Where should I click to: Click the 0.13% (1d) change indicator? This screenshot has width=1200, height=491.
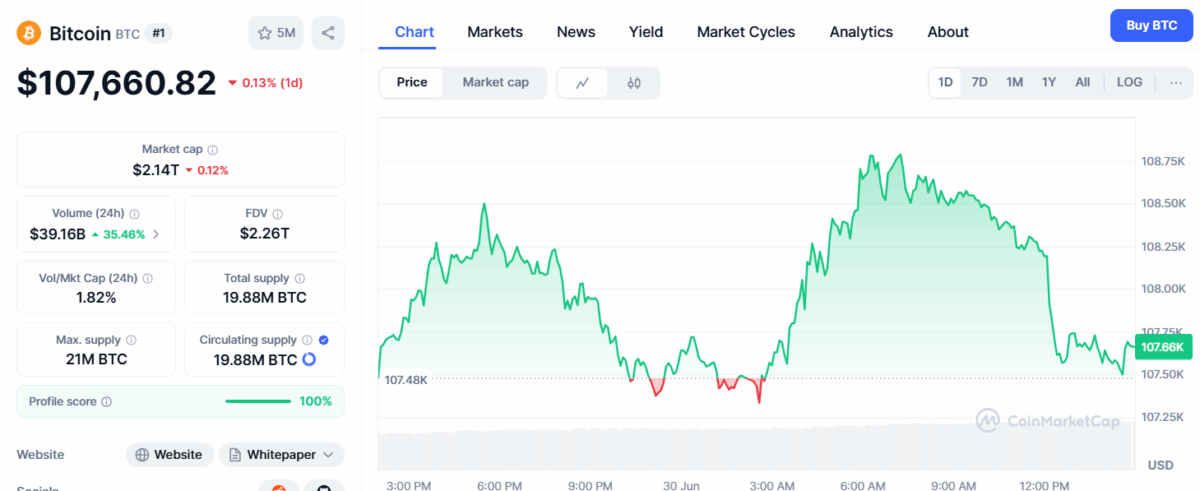click(265, 83)
